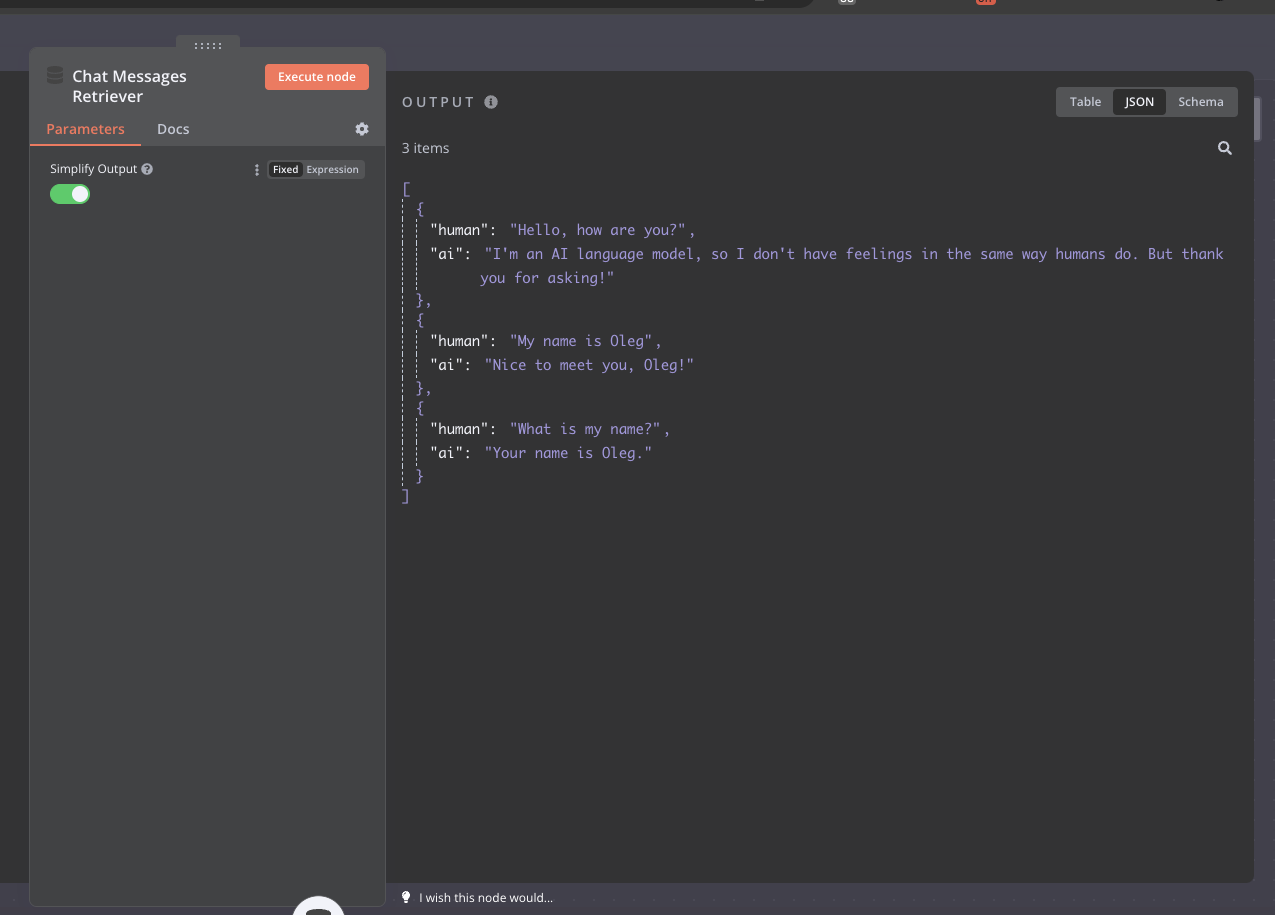Viewport: 1275px width, 915px height.
Task: Click the "My name is Oleg" value
Action: [581, 341]
